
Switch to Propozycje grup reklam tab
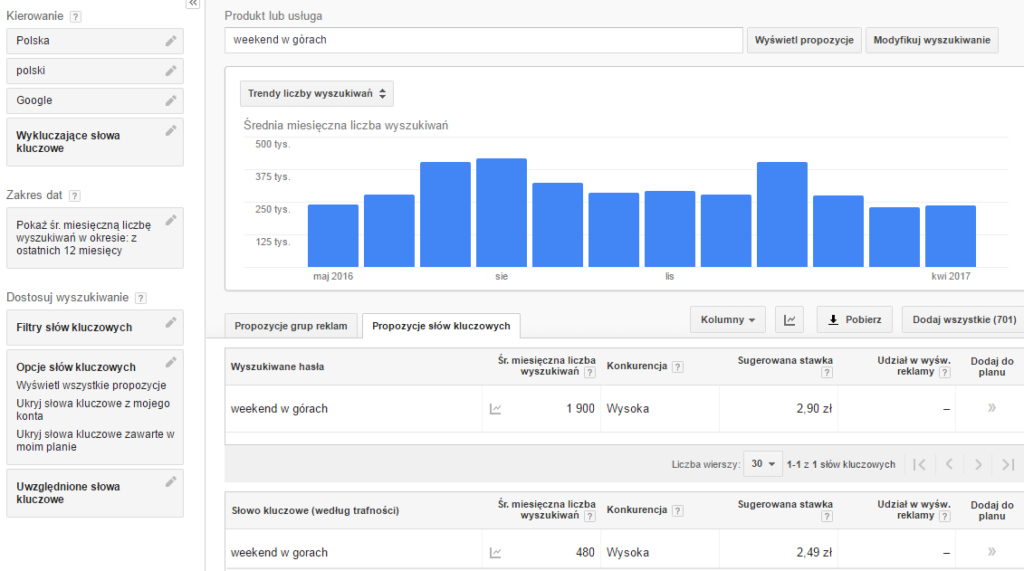click(x=291, y=326)
